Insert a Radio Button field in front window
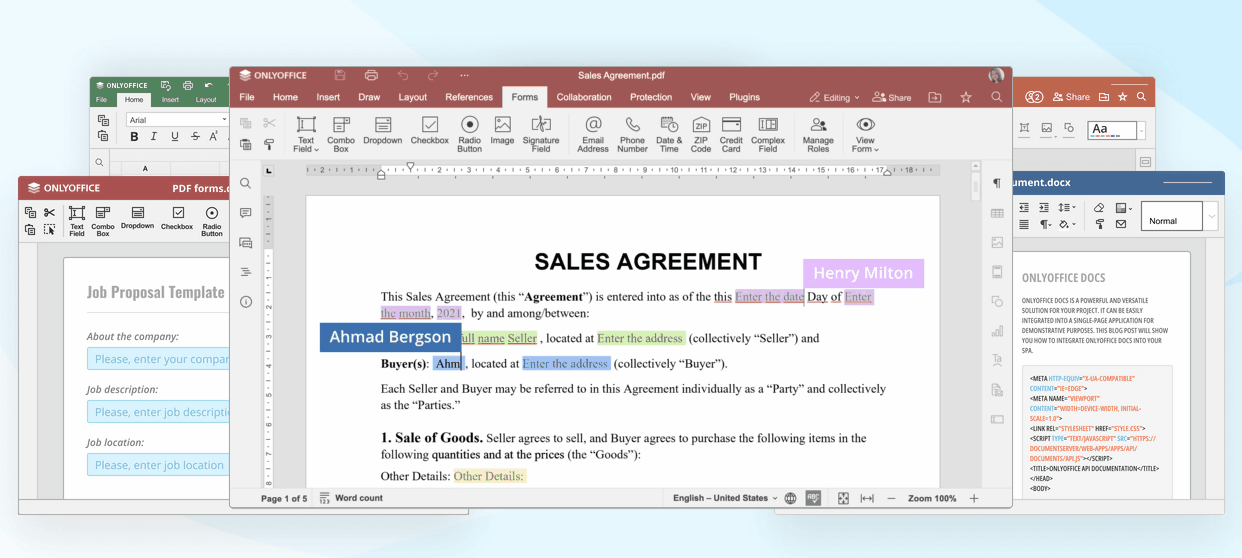 [470, 134]
